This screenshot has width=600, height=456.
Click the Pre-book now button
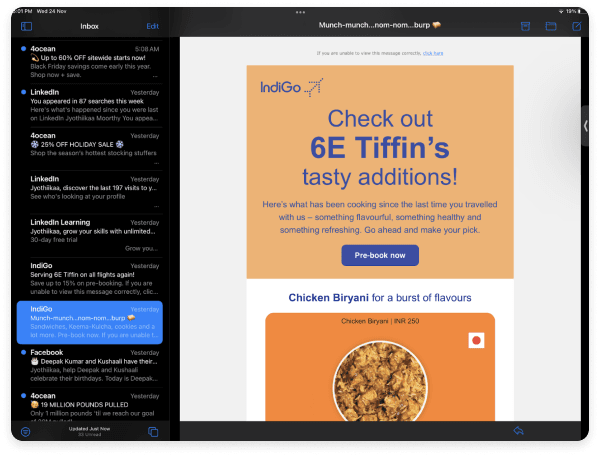click(380, 255)
